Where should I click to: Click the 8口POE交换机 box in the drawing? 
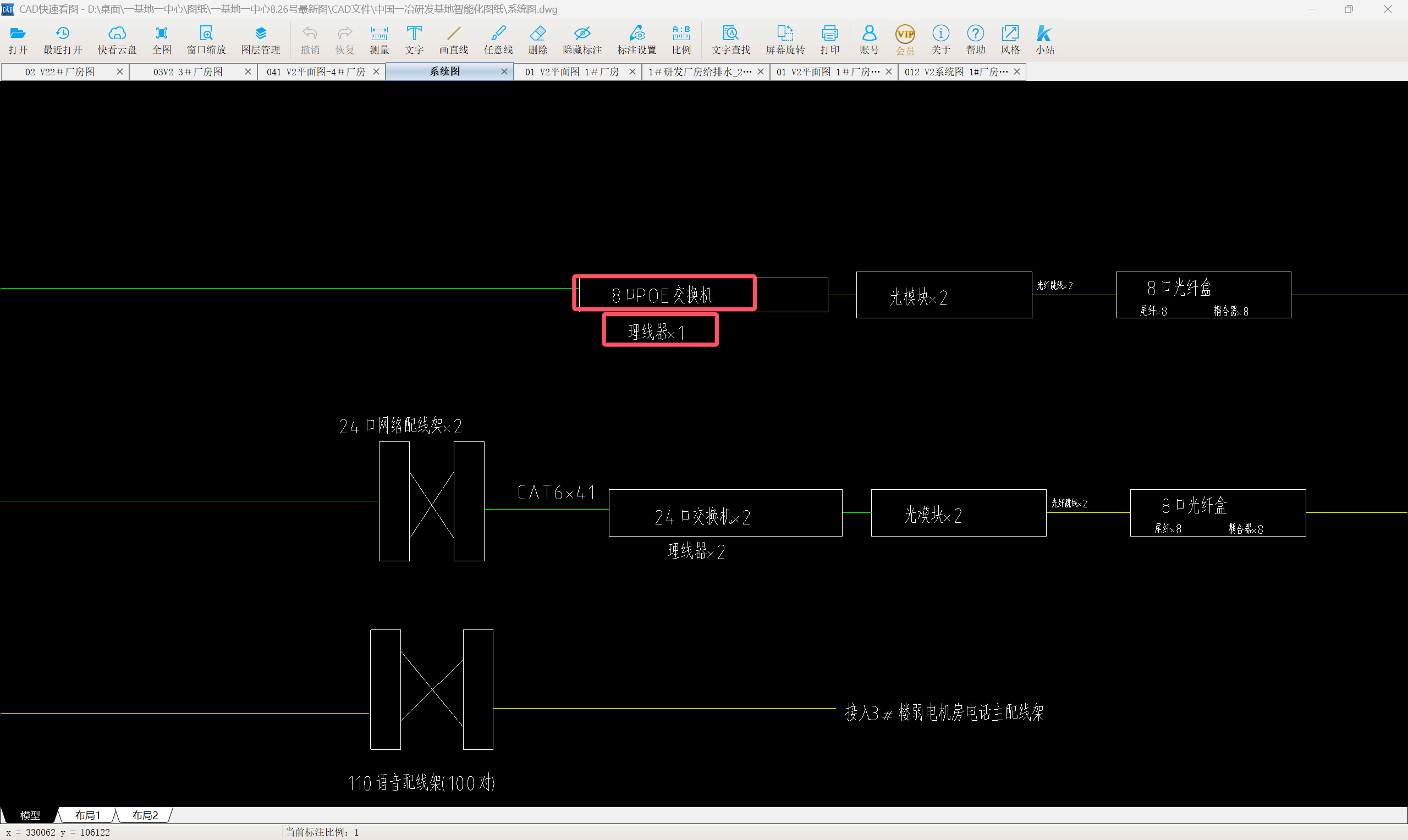pyautogui.click(x=663, y=294)
